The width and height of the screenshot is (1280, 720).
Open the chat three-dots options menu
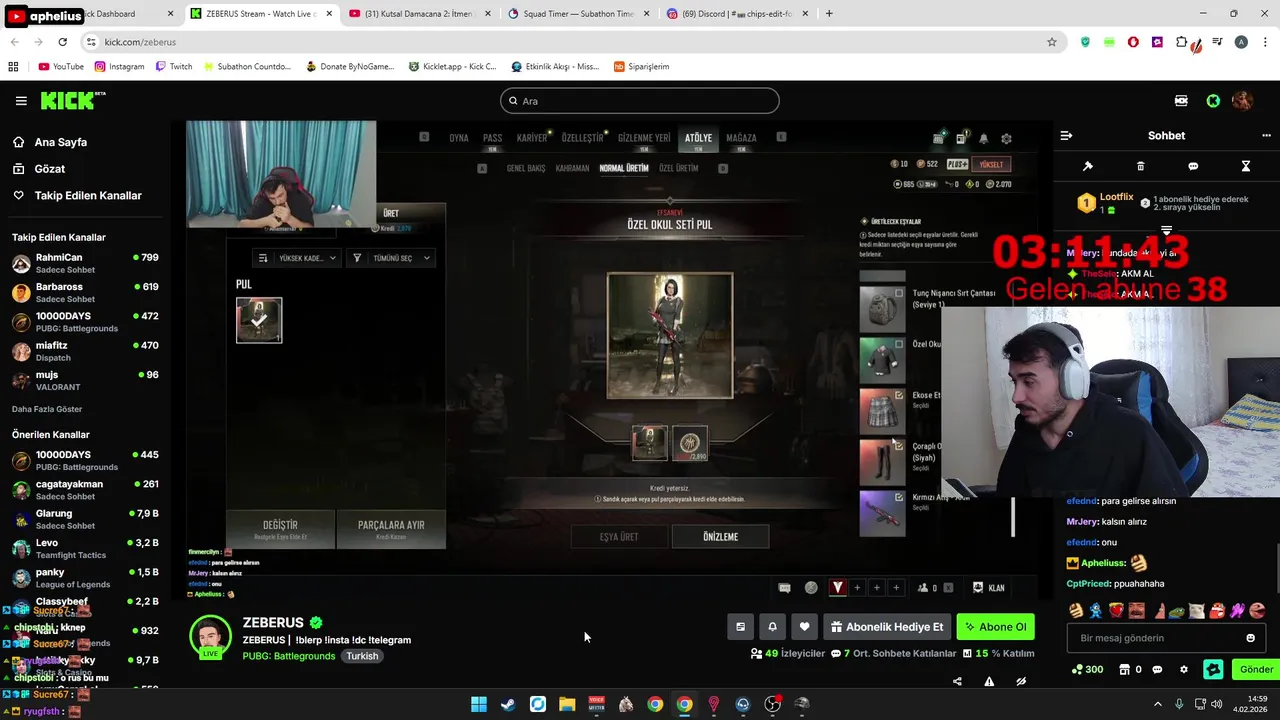(x=1266, y=136)
